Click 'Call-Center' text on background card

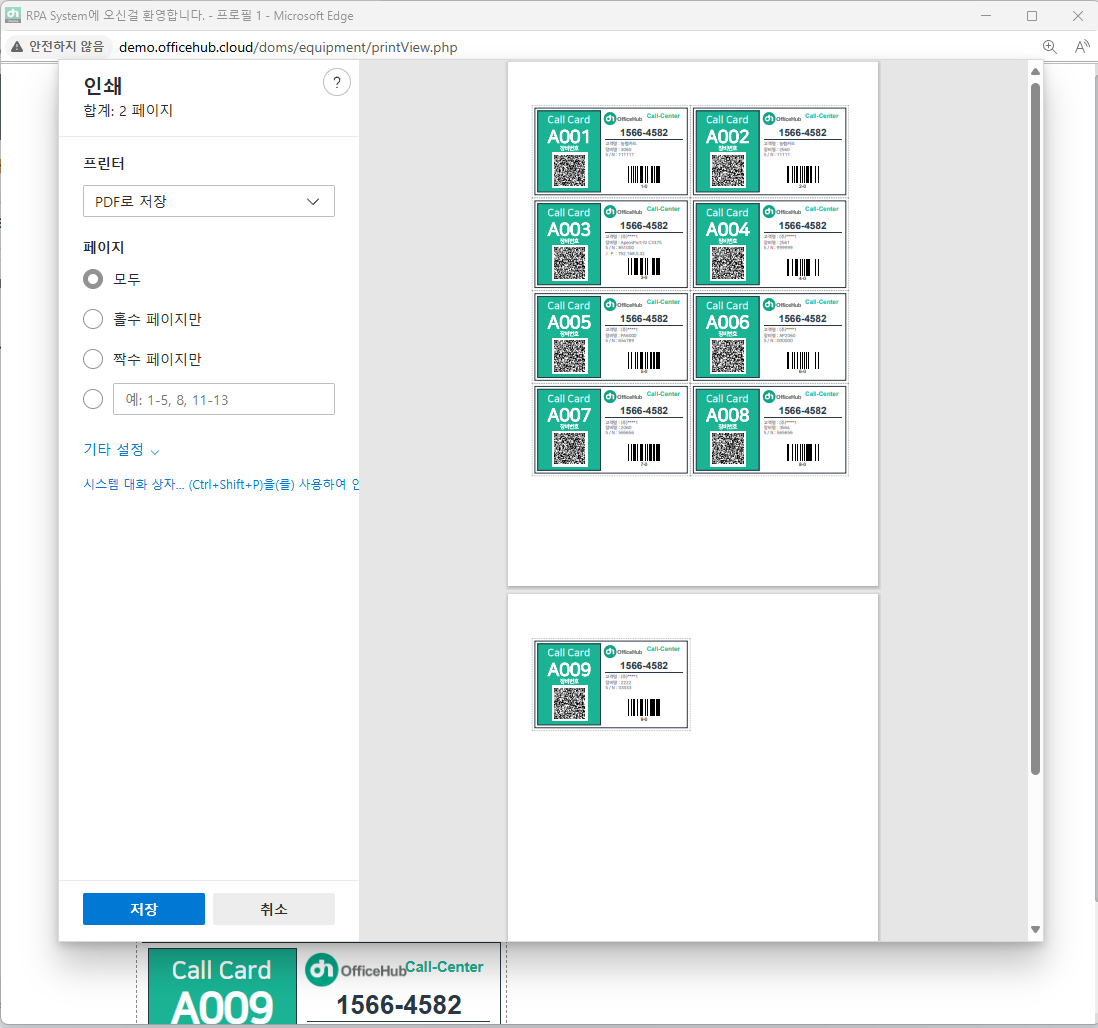click(x=445, y=967)
